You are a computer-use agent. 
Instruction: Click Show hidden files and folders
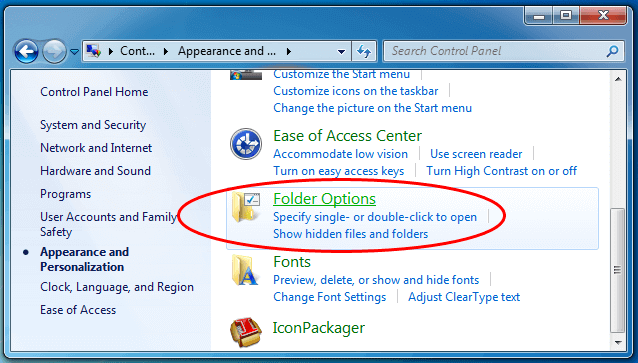point(350,234)
